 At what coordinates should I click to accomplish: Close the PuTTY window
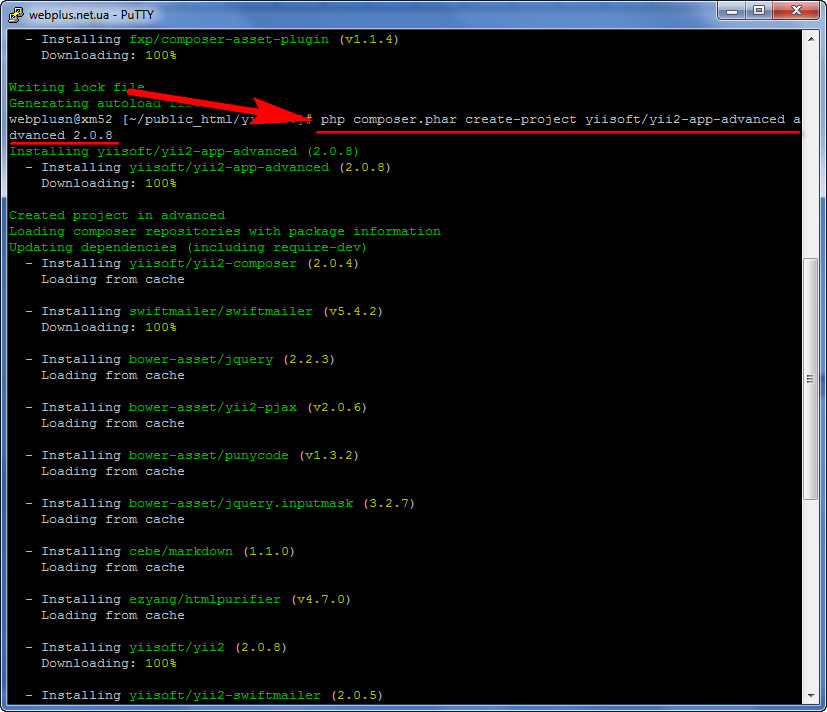click(796, 11)
